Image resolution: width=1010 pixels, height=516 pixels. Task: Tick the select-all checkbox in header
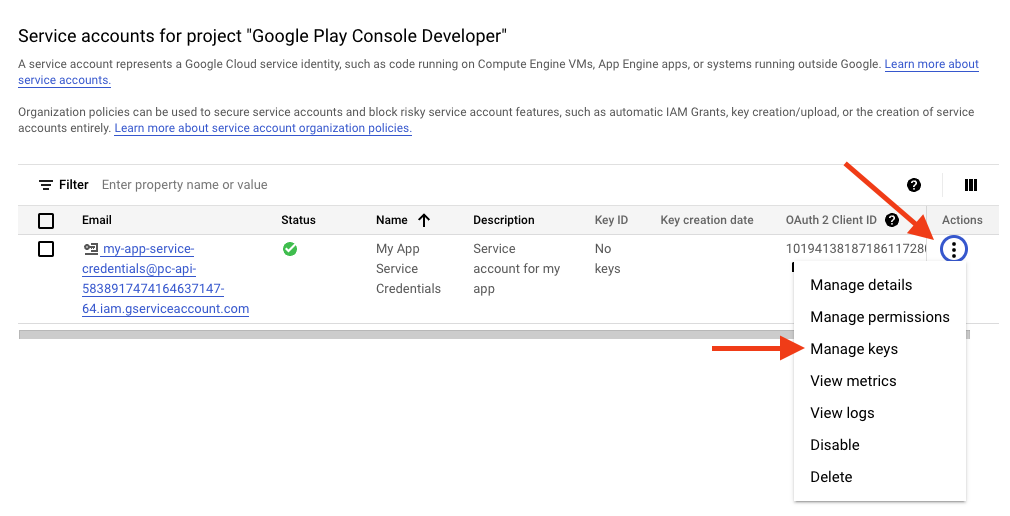pyautogui.click(x=46, y=221)
